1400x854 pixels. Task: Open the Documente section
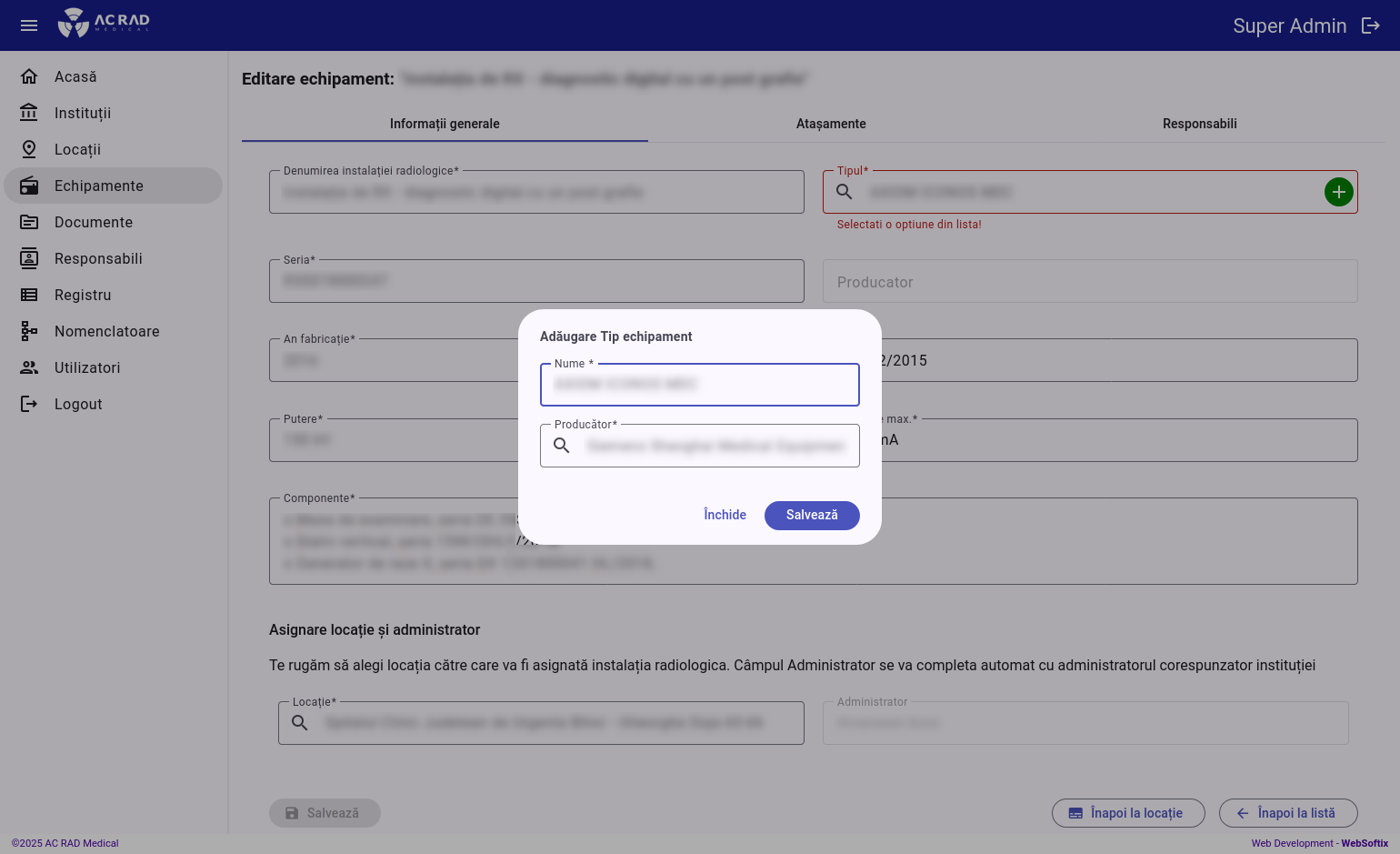click(x=93, y=222)
